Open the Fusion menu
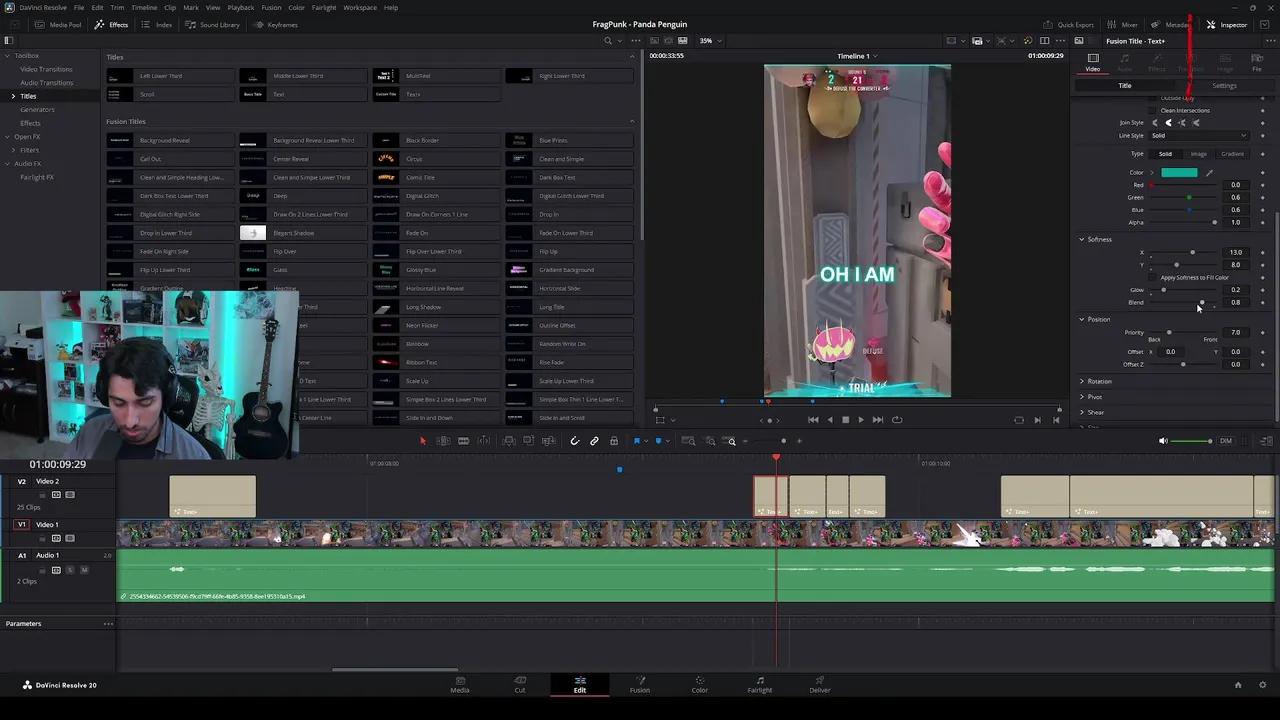The height and width of the screenshot is (720, 1280). [x=271, y=8]
